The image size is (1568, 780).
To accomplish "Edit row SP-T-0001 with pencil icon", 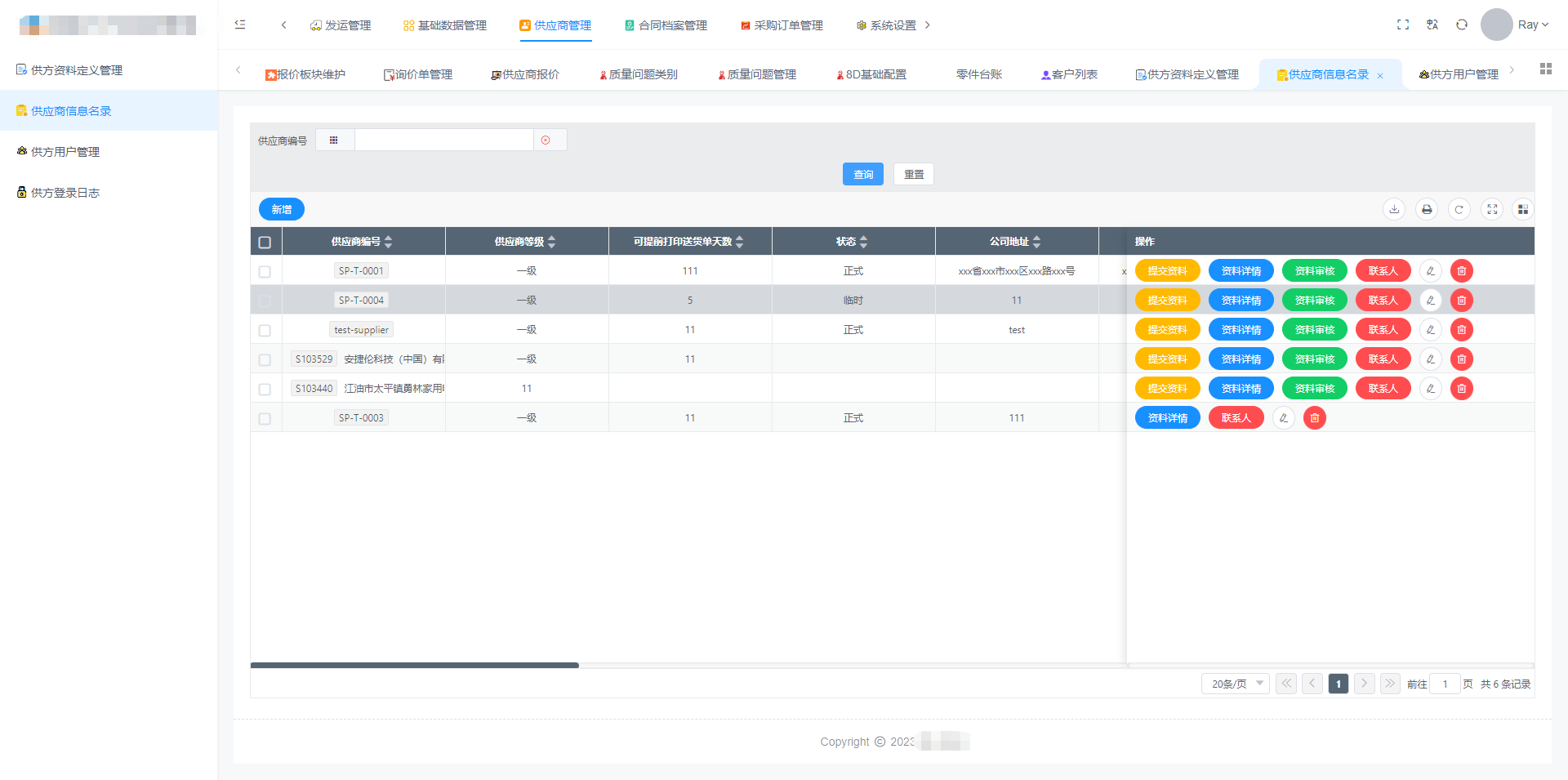I will click(1431, 271).
